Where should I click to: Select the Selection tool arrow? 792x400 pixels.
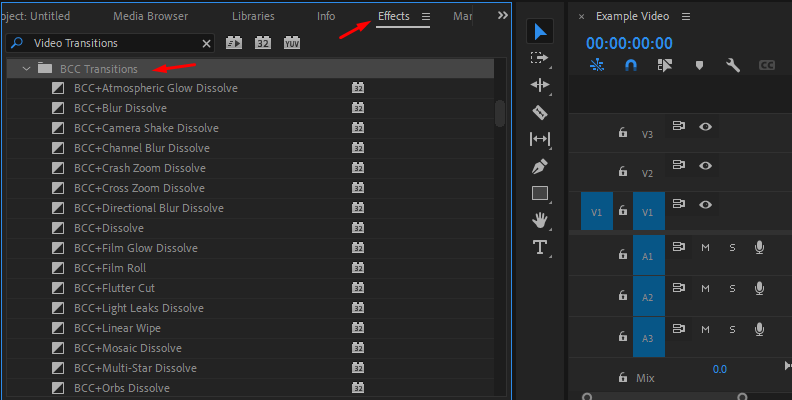pos(540,32)
